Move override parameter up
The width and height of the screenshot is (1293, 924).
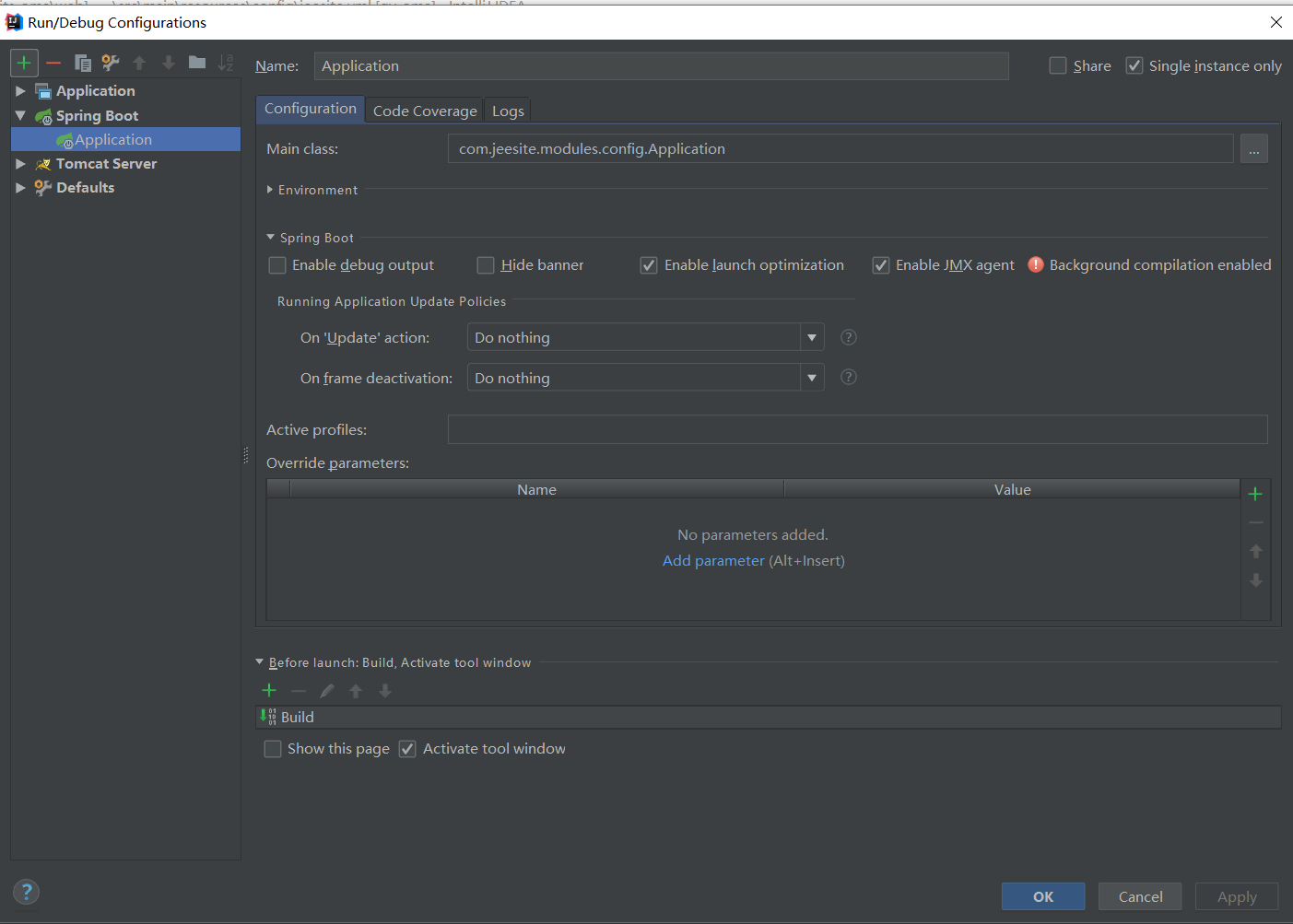click(x=1255, y=551)
